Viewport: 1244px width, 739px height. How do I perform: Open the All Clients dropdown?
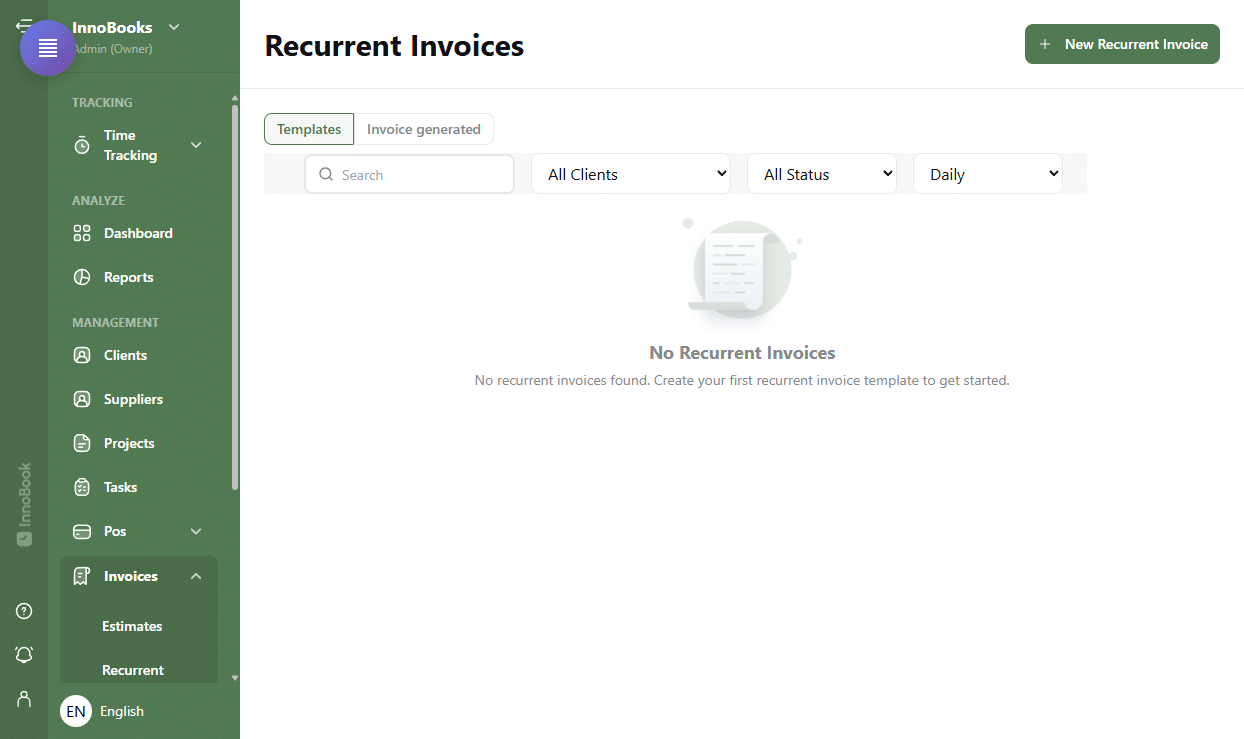[x=631, y=174]
